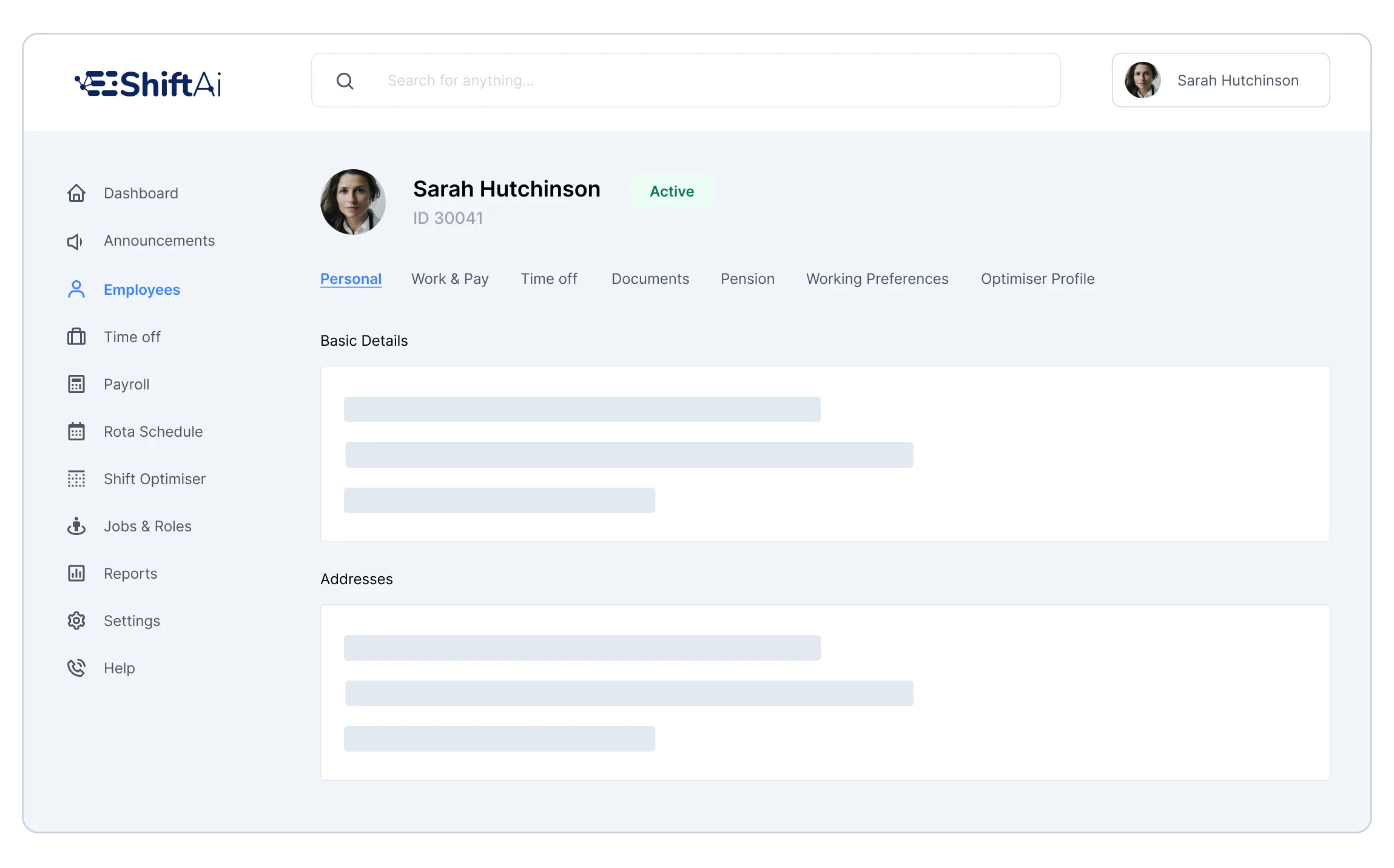Click the ShiftAi logo
Viewport: 1394px width, 868px height.
click(148, 84)
